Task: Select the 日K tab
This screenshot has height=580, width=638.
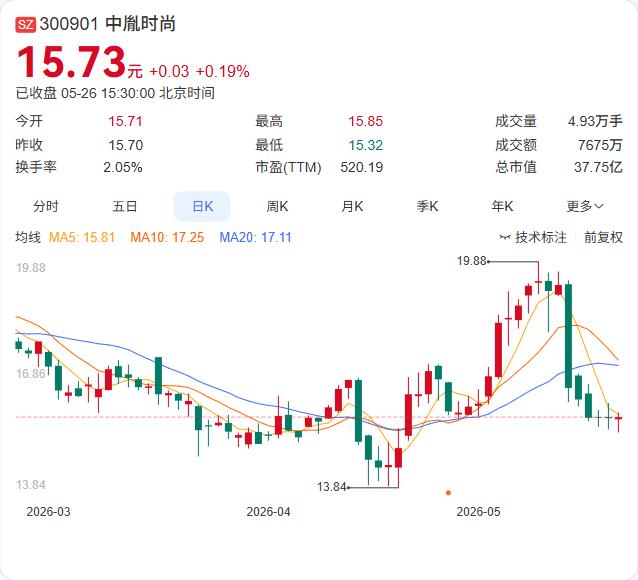Action: tap(202, 206)
